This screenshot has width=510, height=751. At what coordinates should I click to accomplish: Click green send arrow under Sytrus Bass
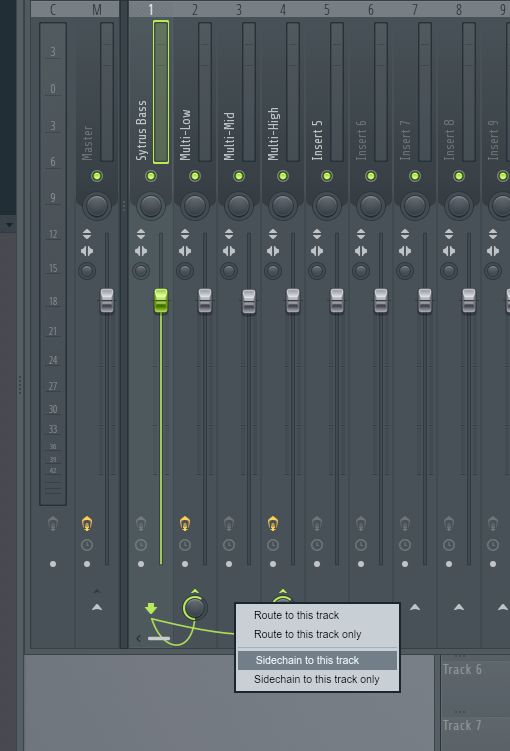tap(151, 608)
